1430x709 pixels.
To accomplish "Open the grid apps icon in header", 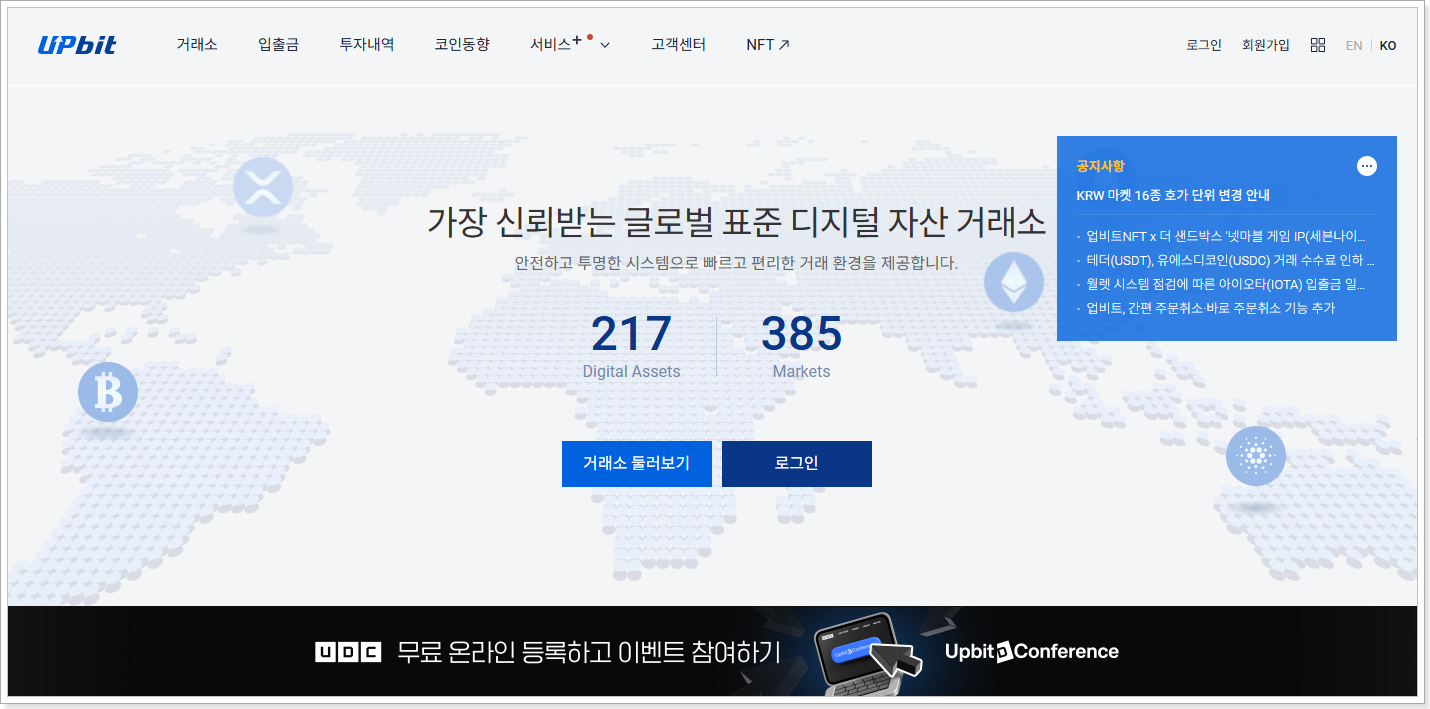I will (1318, 45).
